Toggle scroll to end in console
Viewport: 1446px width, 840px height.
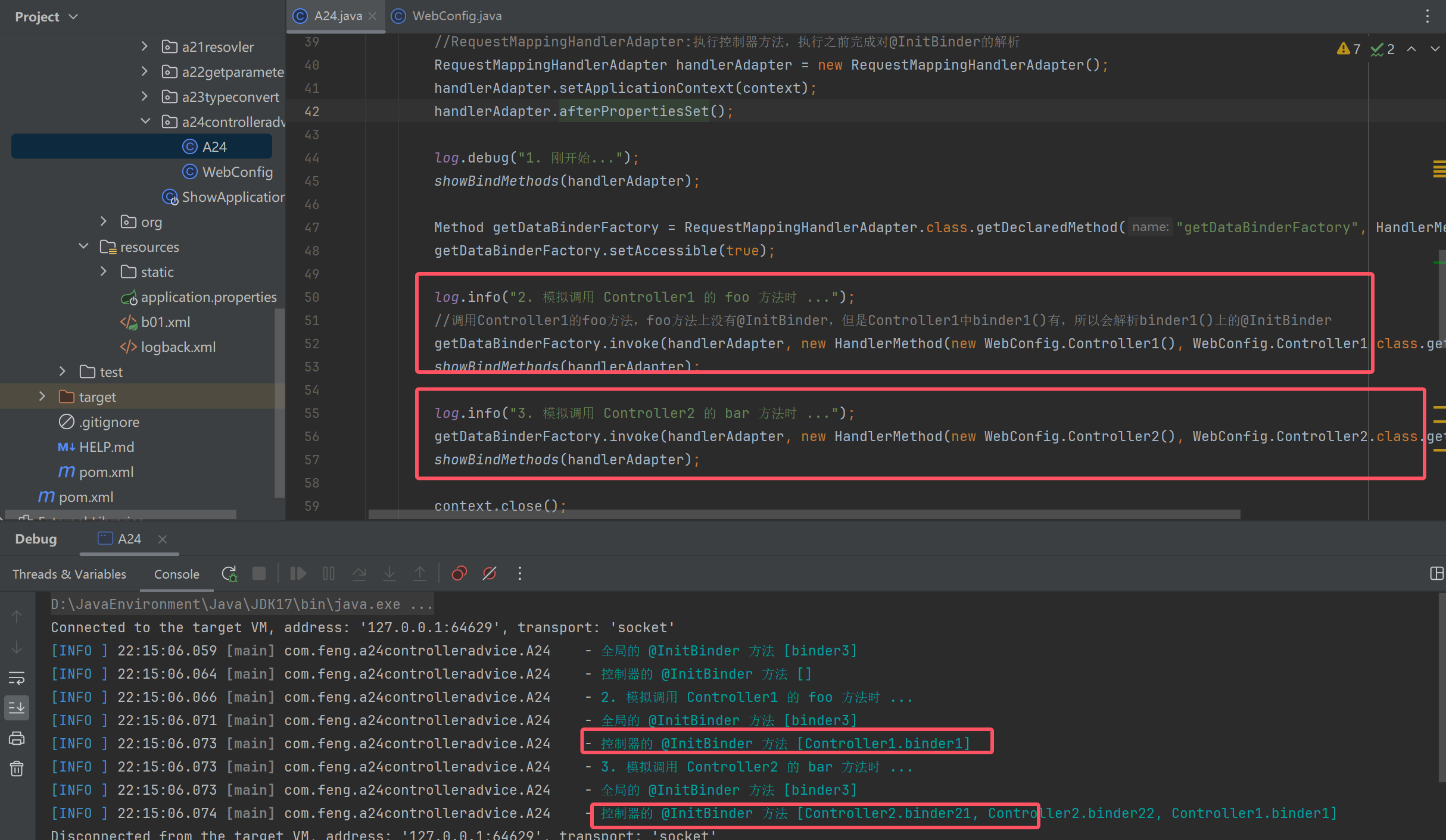(17, 708)
